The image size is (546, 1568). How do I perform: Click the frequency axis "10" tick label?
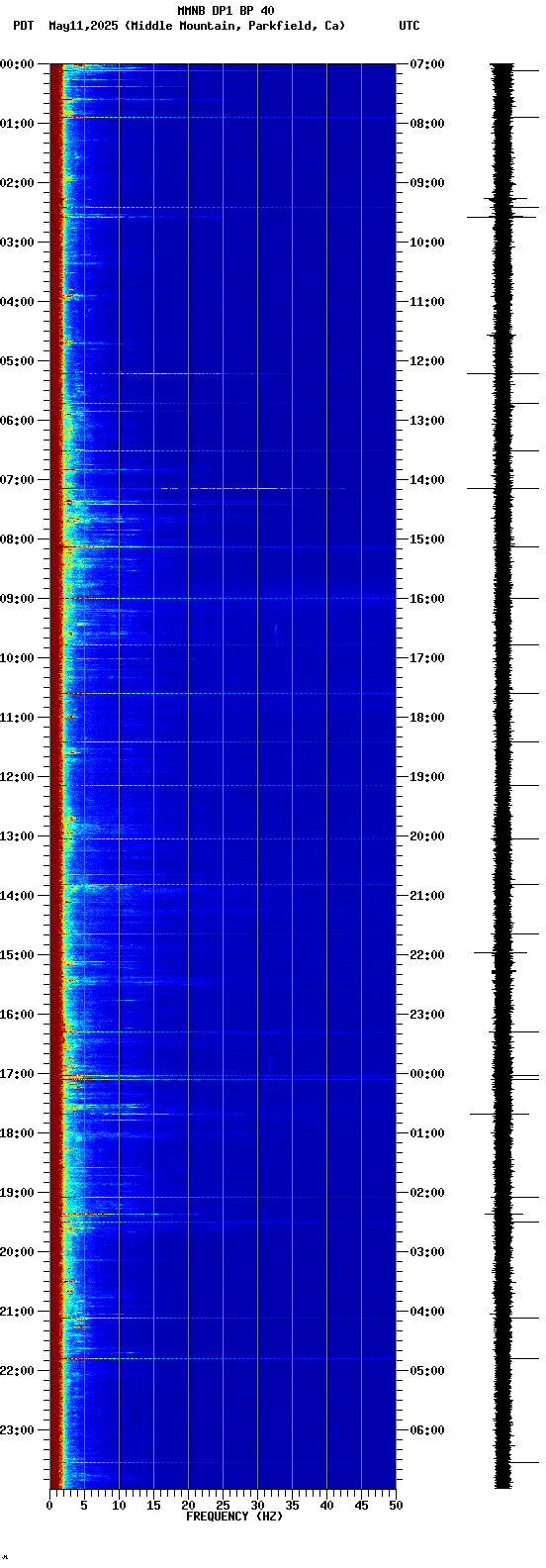[119, 1506]
